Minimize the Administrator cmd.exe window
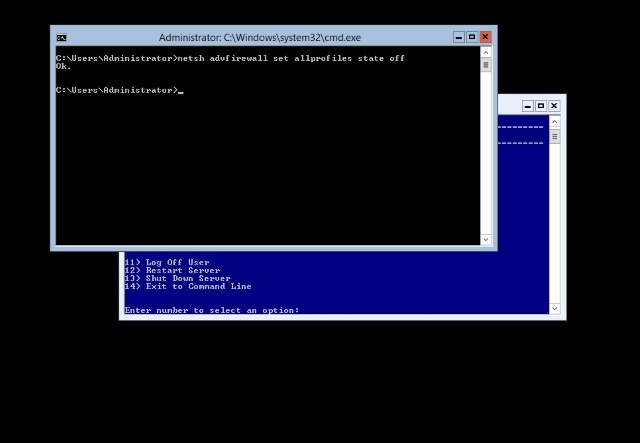640x443 pixels. pos(459,37)
